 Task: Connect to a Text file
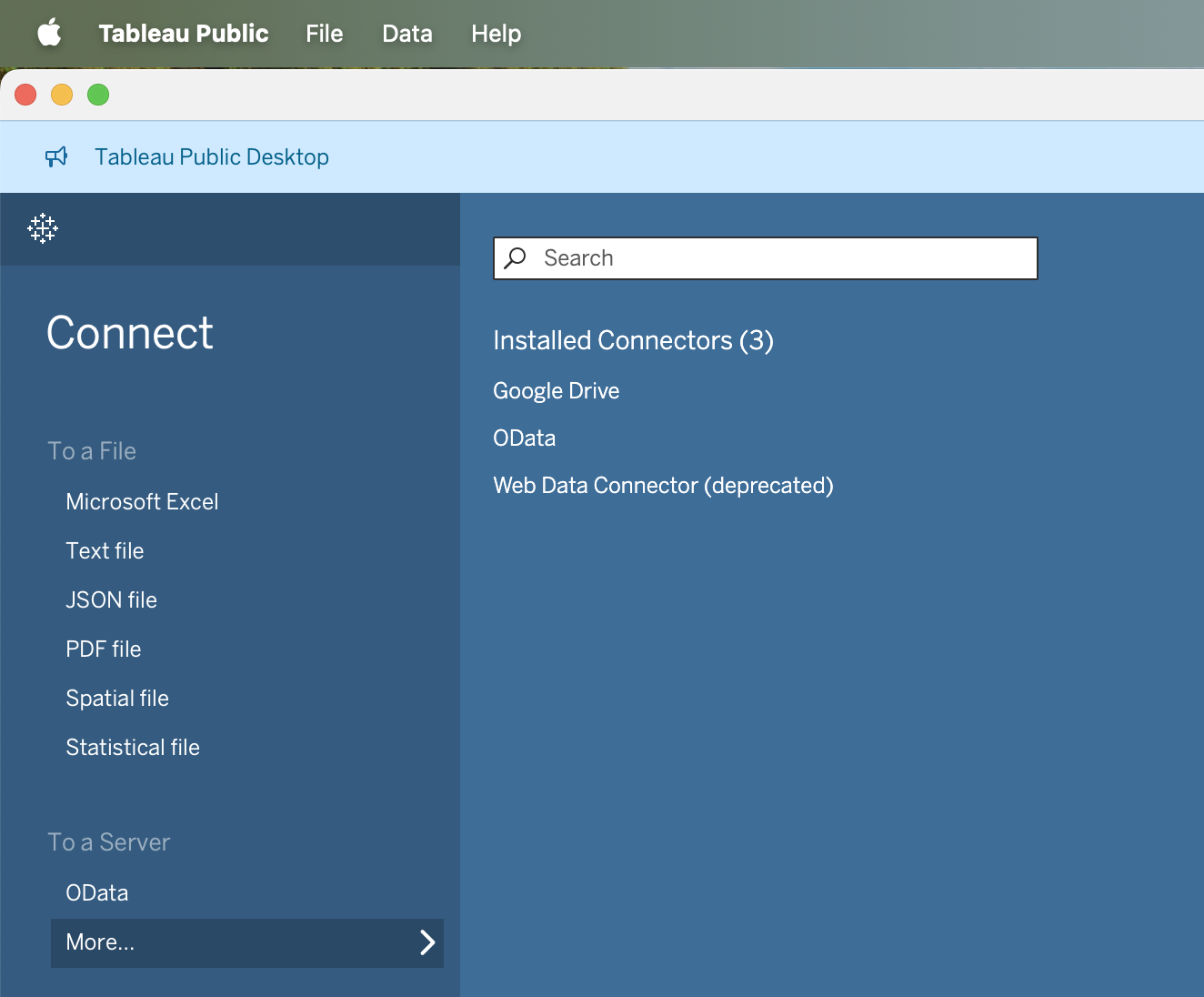[x=105, y=551]
